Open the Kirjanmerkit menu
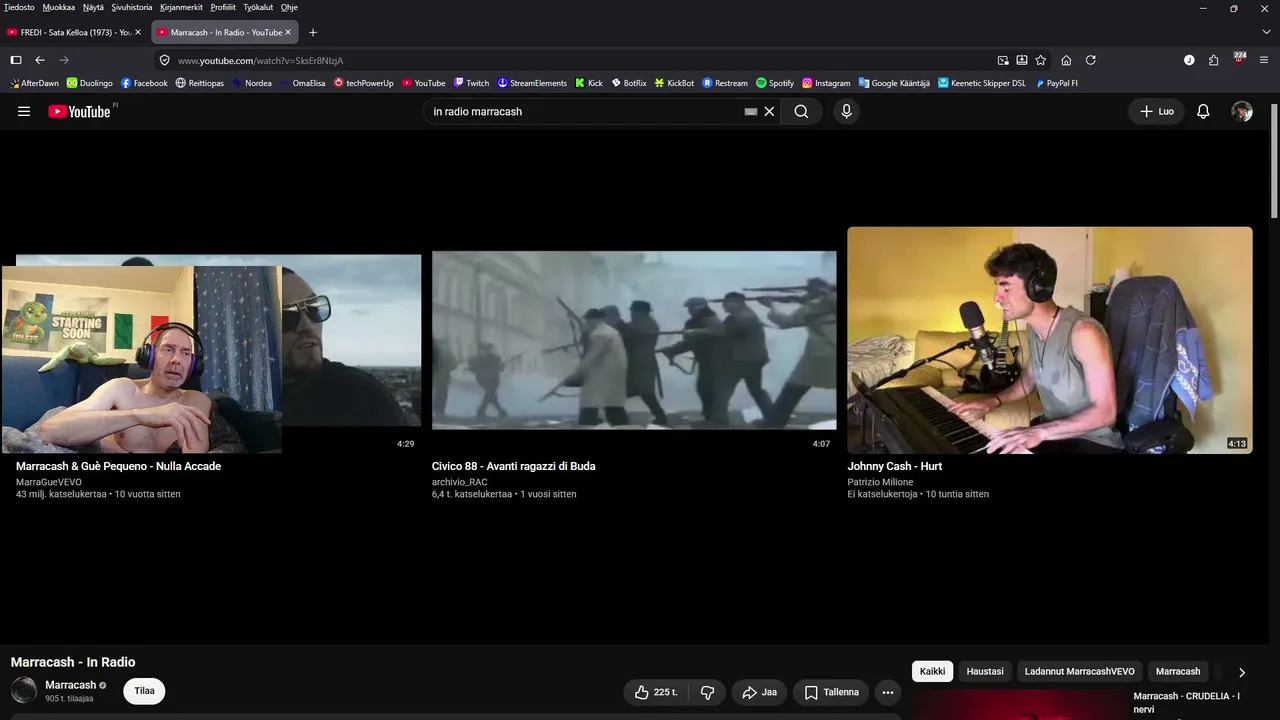This screenshot has width=1280, height=720. tap(182, 7)
